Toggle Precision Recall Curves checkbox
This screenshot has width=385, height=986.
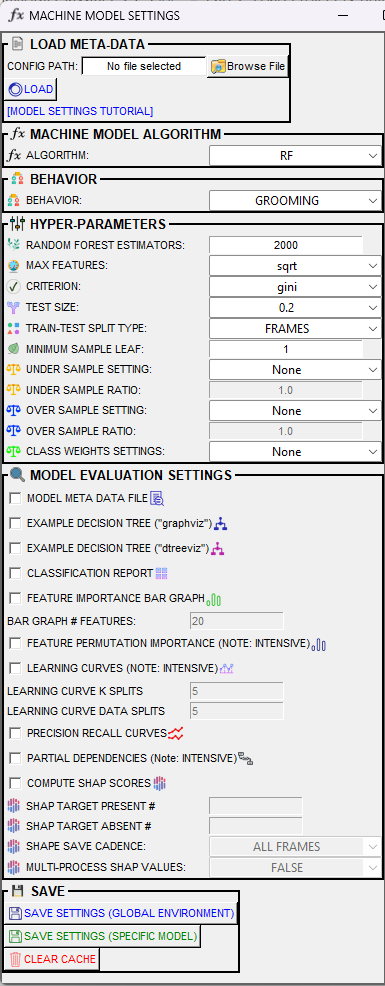tap(15, 733)
